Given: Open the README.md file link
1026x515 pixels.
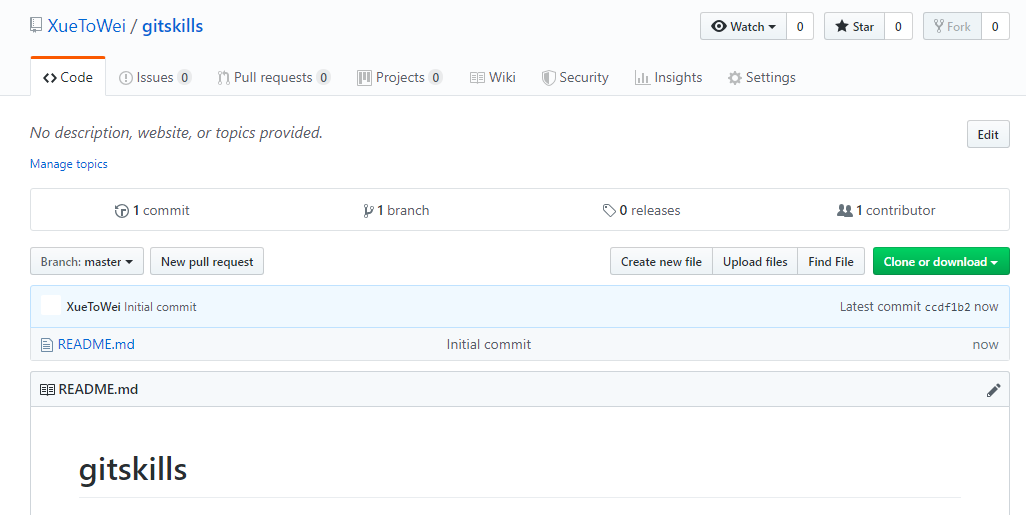Looking at the screenshot, I should [96, 344].
